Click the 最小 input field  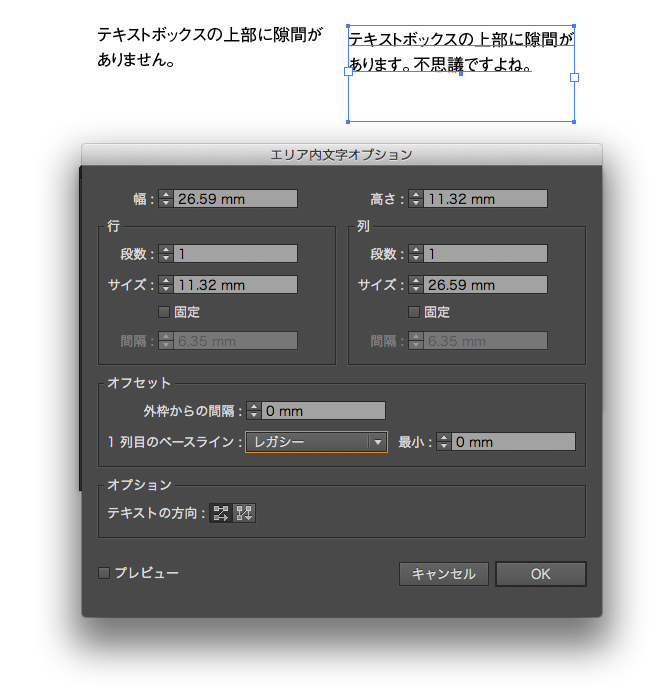(x=513, y=442)
